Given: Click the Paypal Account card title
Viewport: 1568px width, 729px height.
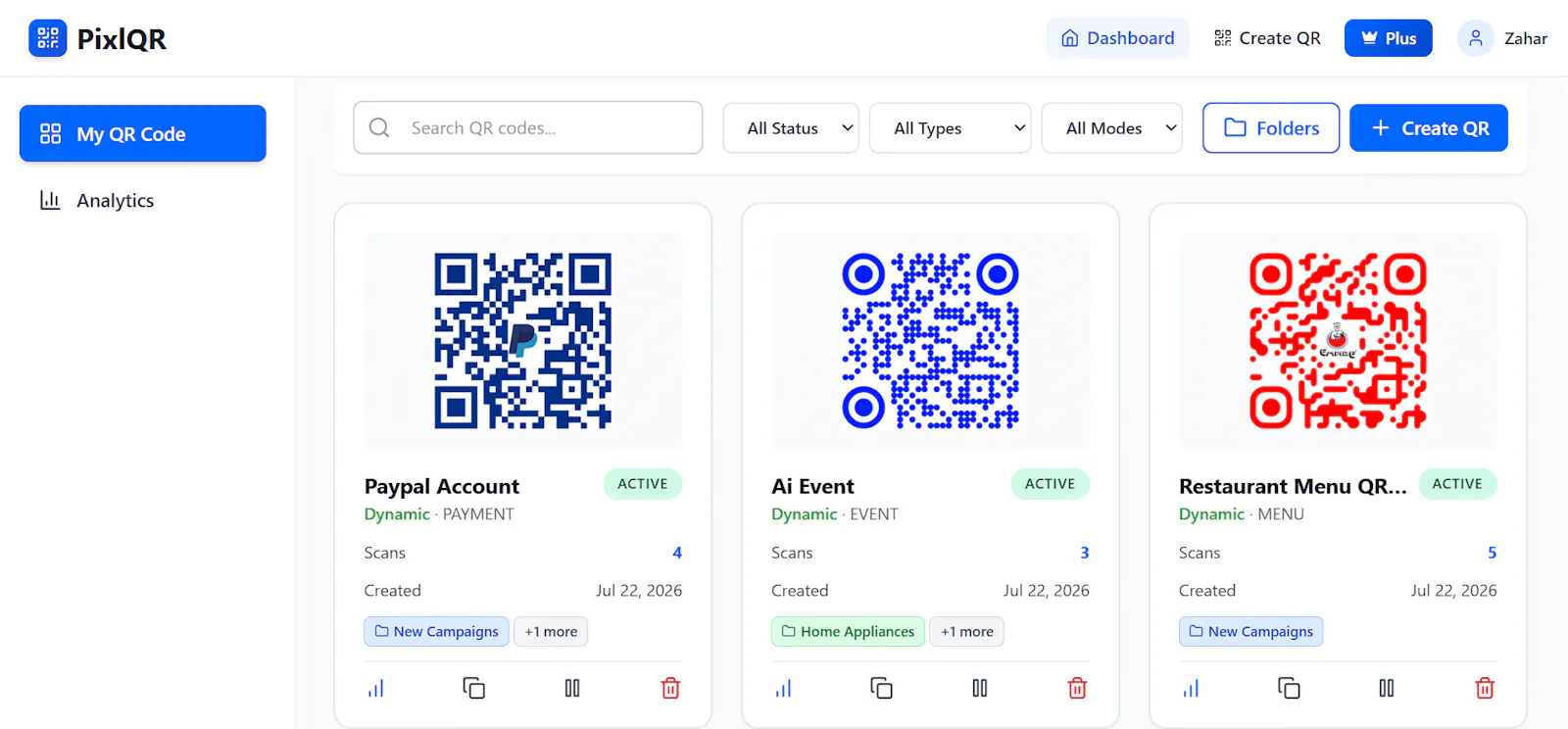Looking at the screenshot, I should click(442, 486).
